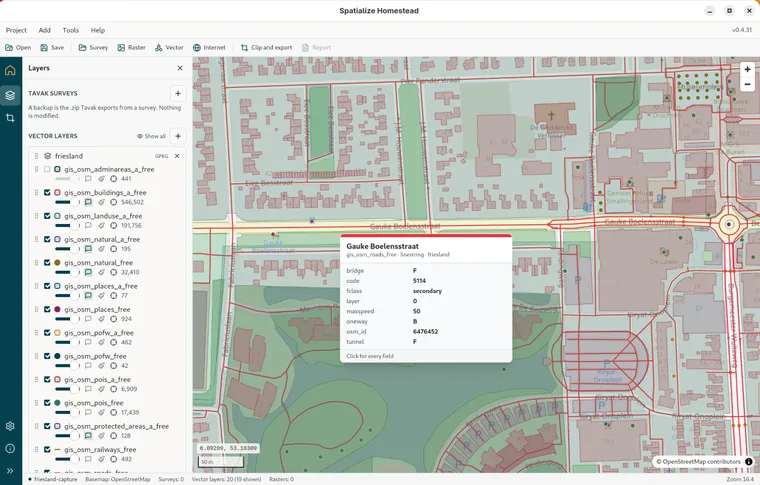This screenshot has width=760, height=485.
Task: Toggle labels for gis_osm_natural_a_free
Action: click(88, 249)
